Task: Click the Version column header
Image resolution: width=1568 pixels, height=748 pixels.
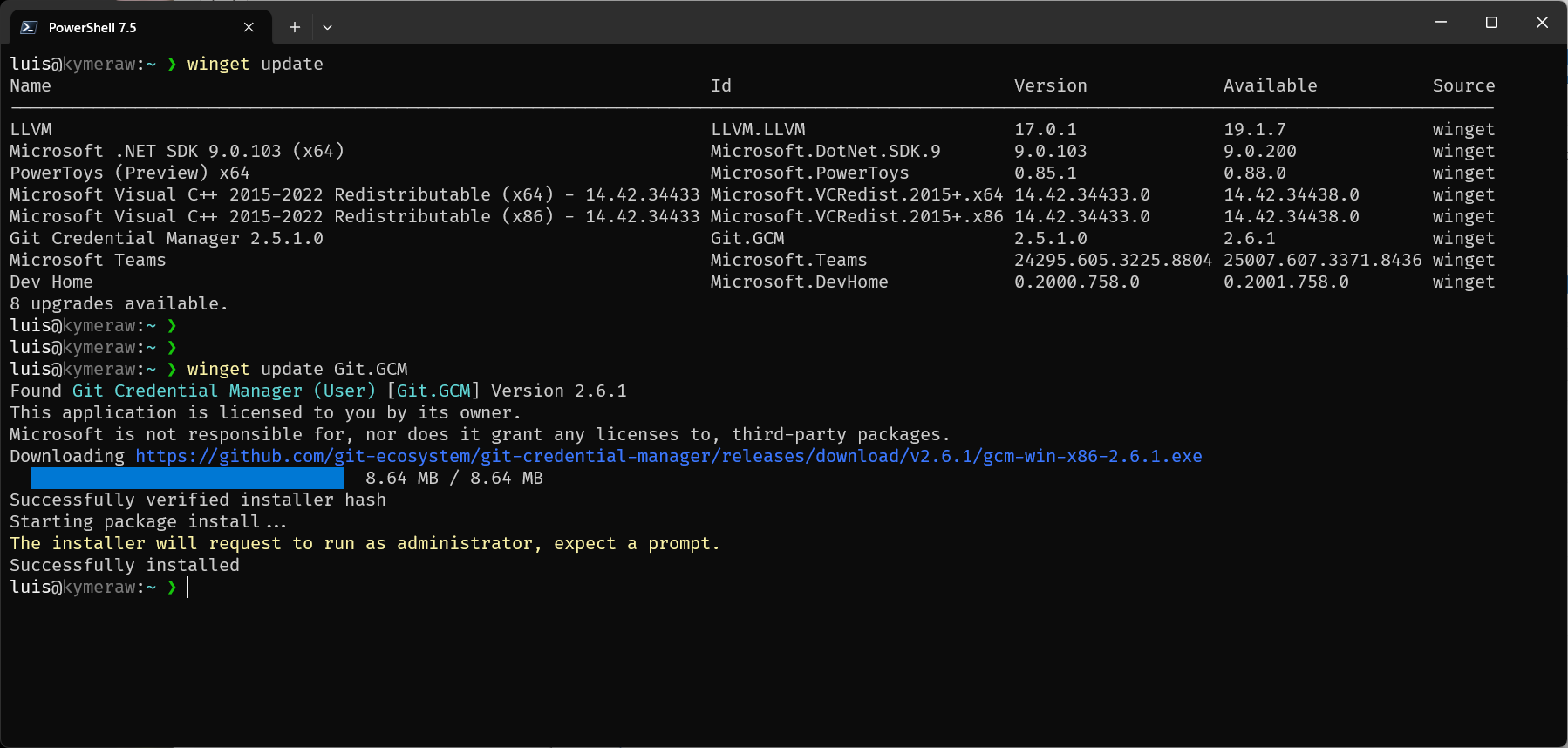Action: 1051,85
